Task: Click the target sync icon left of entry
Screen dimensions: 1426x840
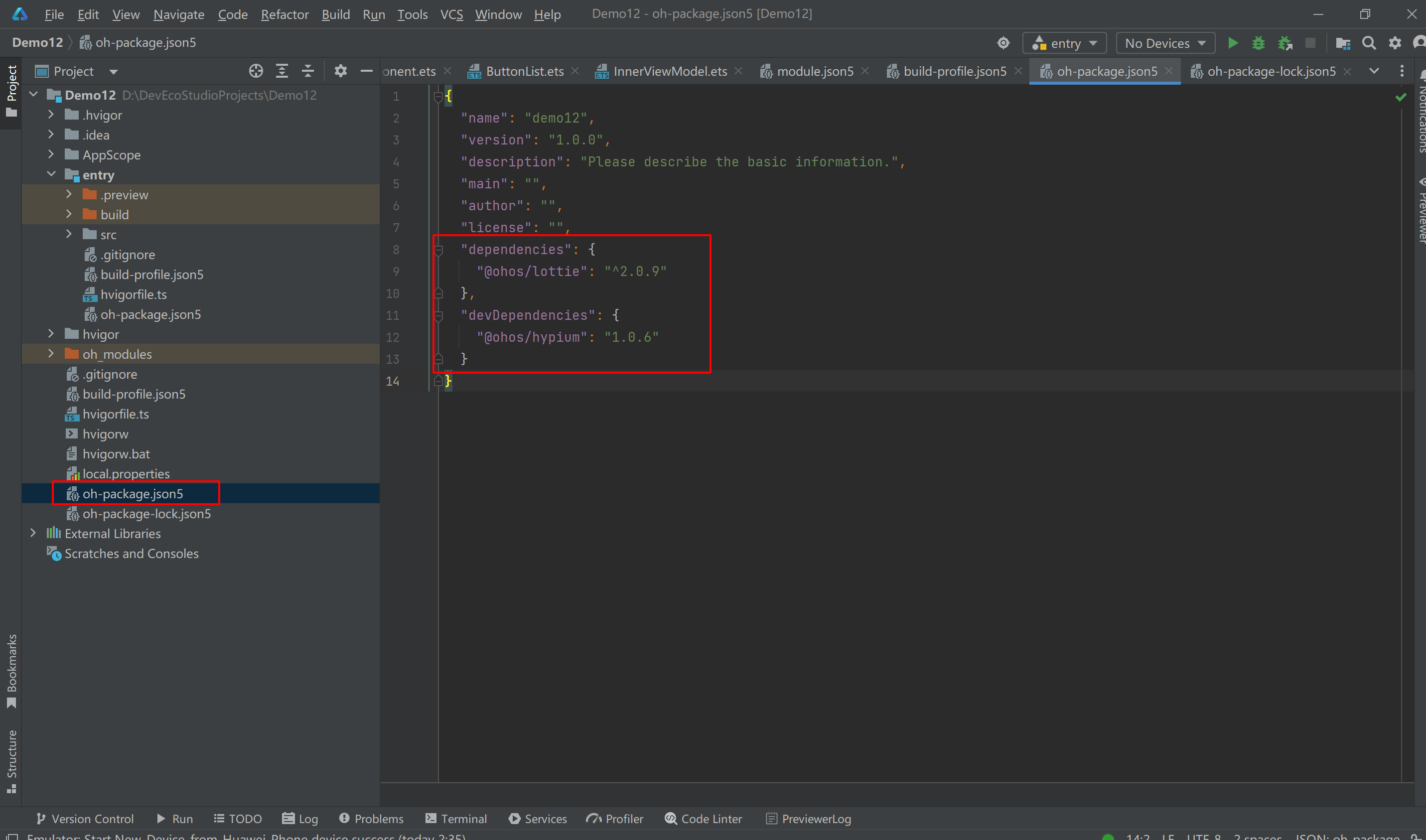Action: (x=1003, y=43)
